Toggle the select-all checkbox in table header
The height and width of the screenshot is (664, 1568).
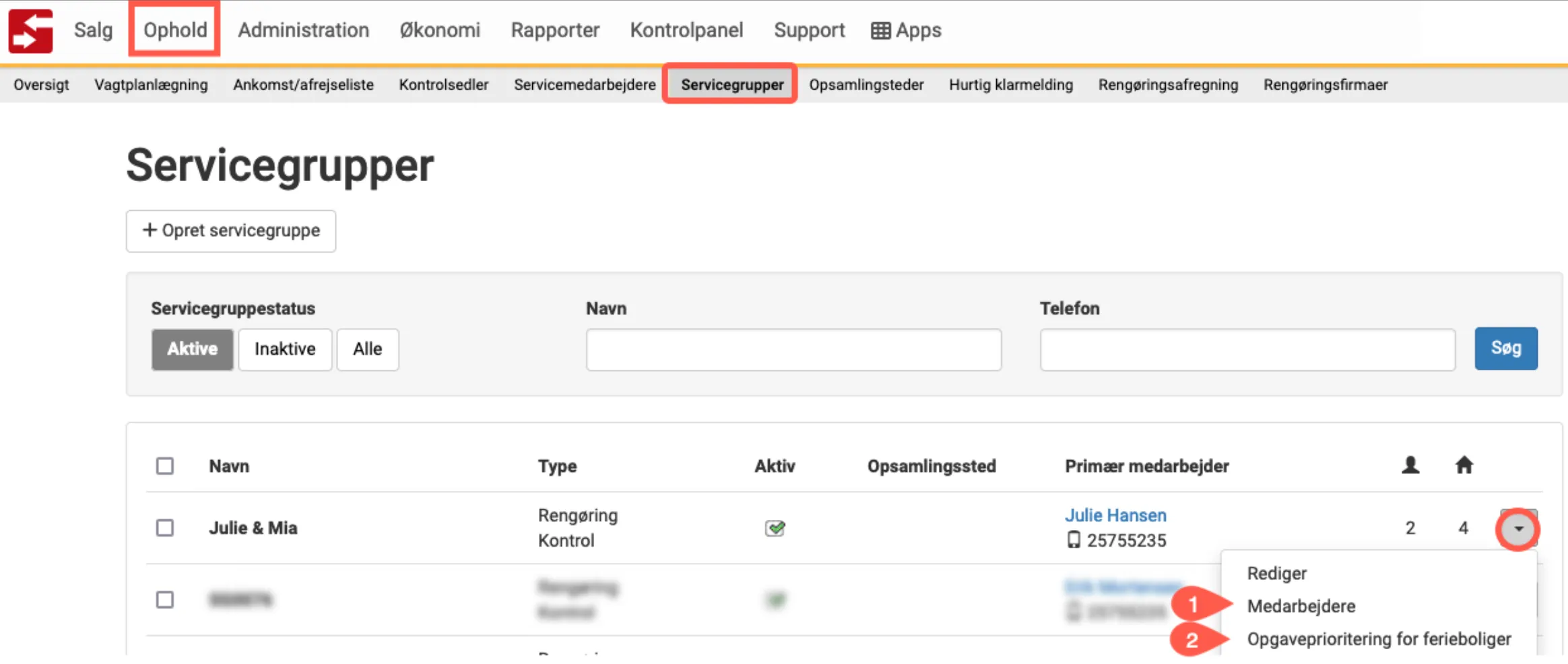(x=165, y=466)
